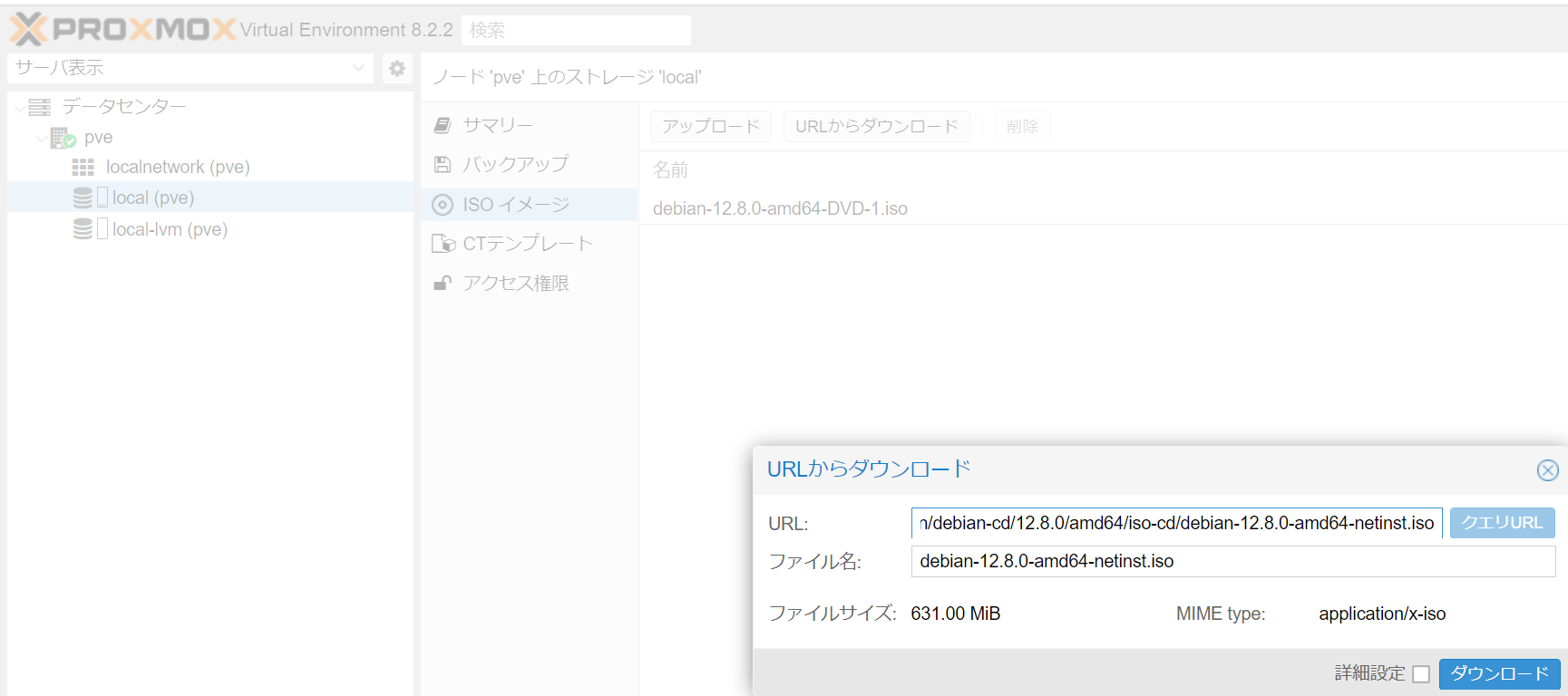Close the URL download dialog
Screen dimensions: 1568x696
tap(1548, 470)
